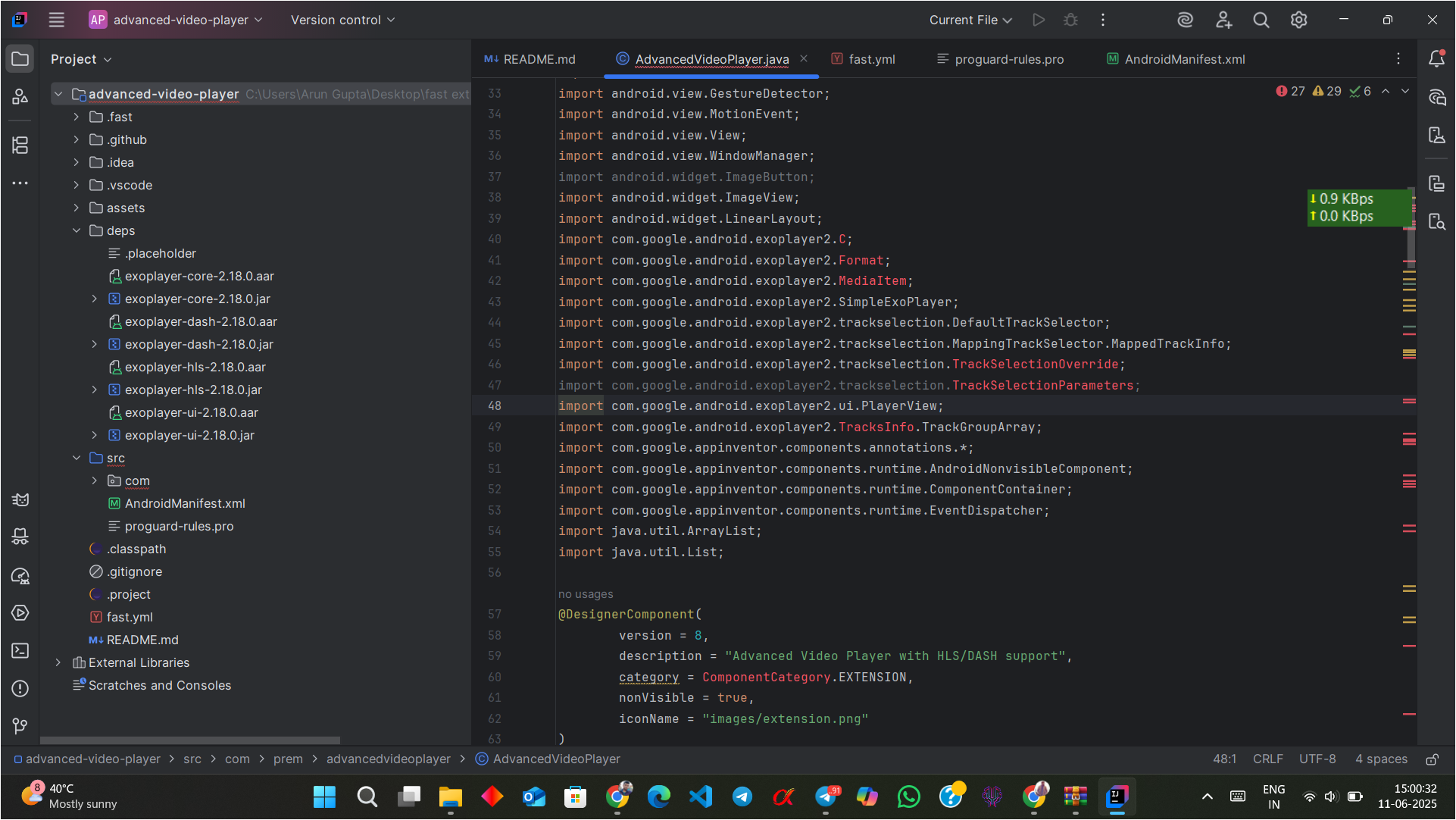Click 'no usages' inlay hint
Image resolution: width=1456 pixels, height=820 pixels.
[586, 594]
